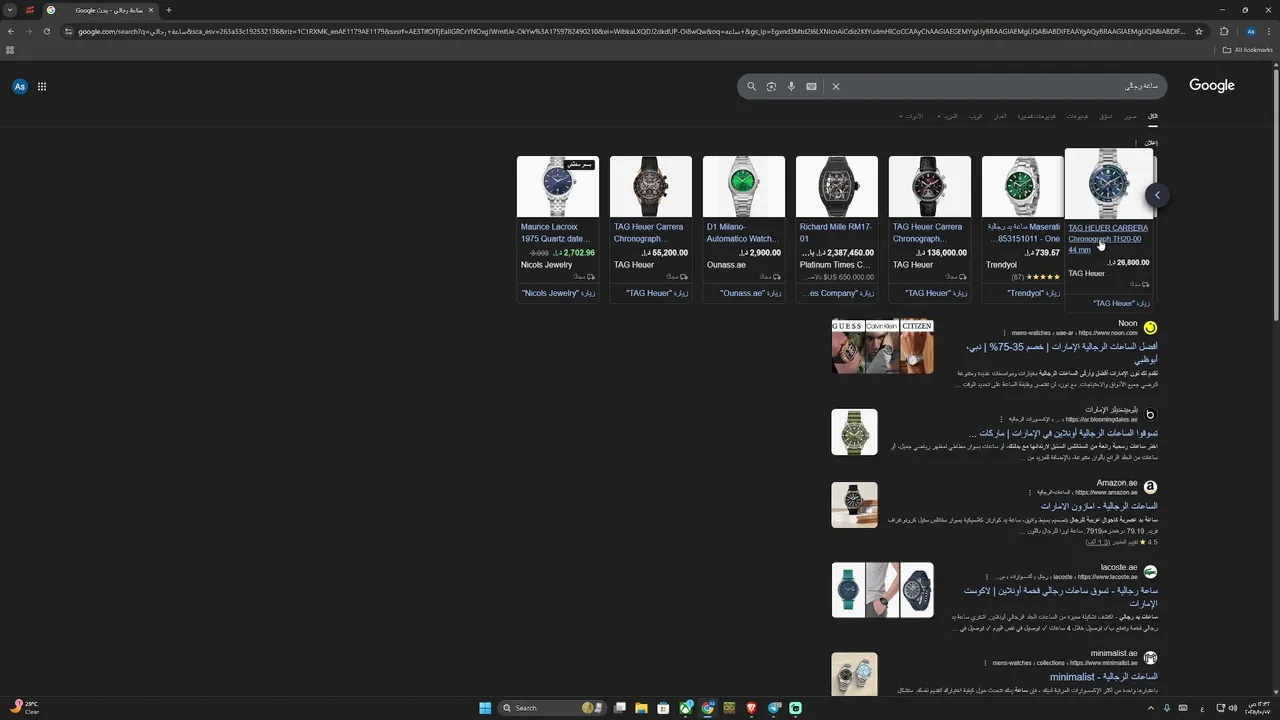Open Google Lens image search icon

[771, 87]
